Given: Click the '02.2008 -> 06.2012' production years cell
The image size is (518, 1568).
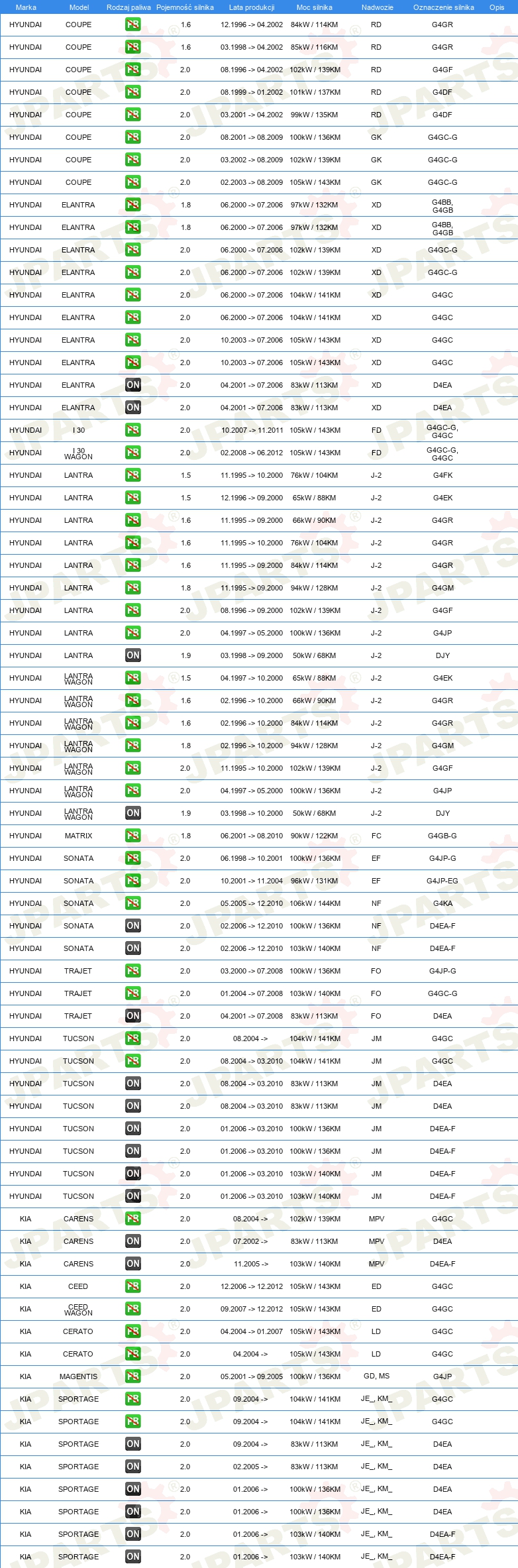Looking at the screenshot, I should [x=252, y=453].
